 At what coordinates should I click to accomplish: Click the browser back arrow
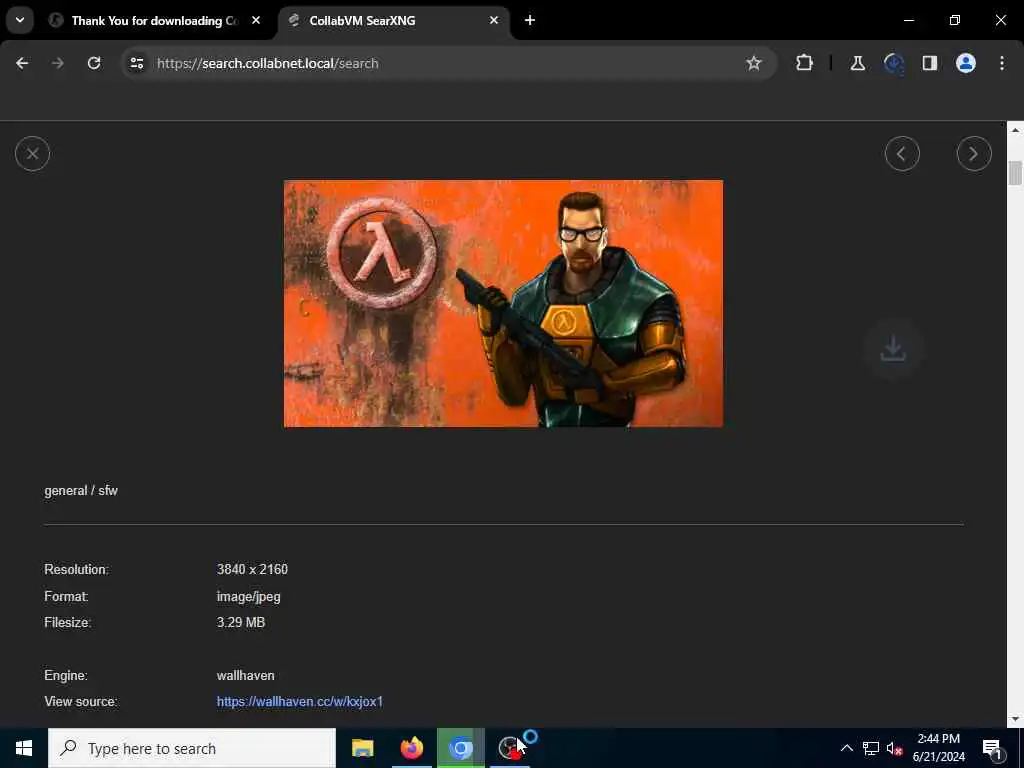click(x=22, y=63)
